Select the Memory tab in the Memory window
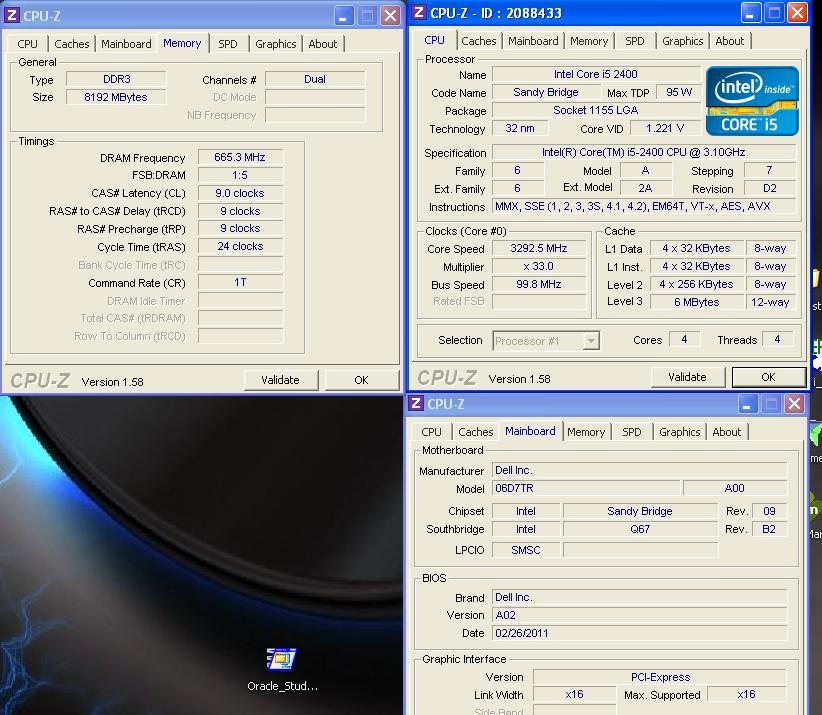This screenshot has width=822, height=715. (x=182, y=43)
